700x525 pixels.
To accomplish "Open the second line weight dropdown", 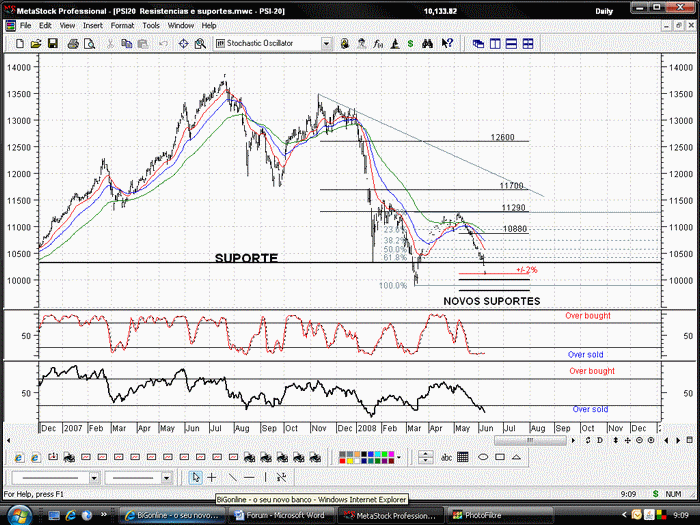I will click(167, 478).
